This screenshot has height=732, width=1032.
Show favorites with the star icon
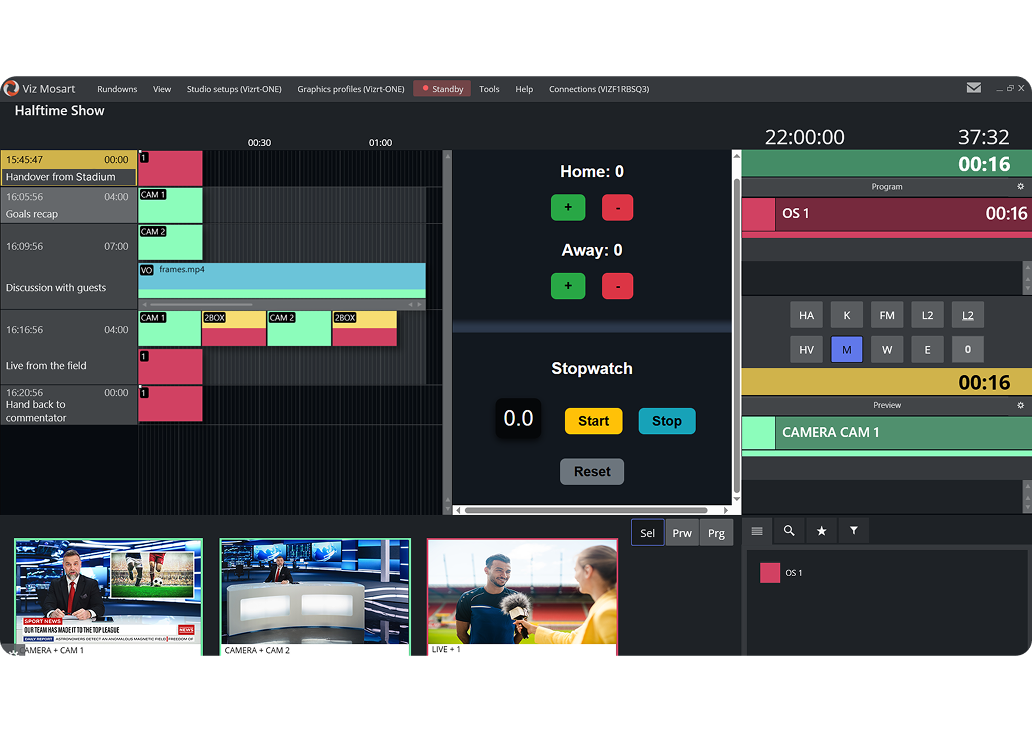coord(821,531)
